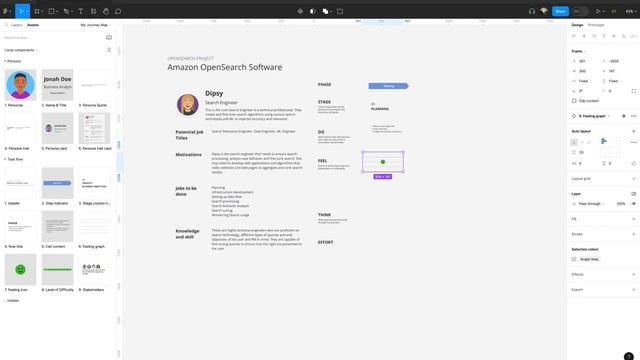The image size is (640, 360).
Task: Select the 8. Level of Difficulty thumbnail
Action: (58, 269)
